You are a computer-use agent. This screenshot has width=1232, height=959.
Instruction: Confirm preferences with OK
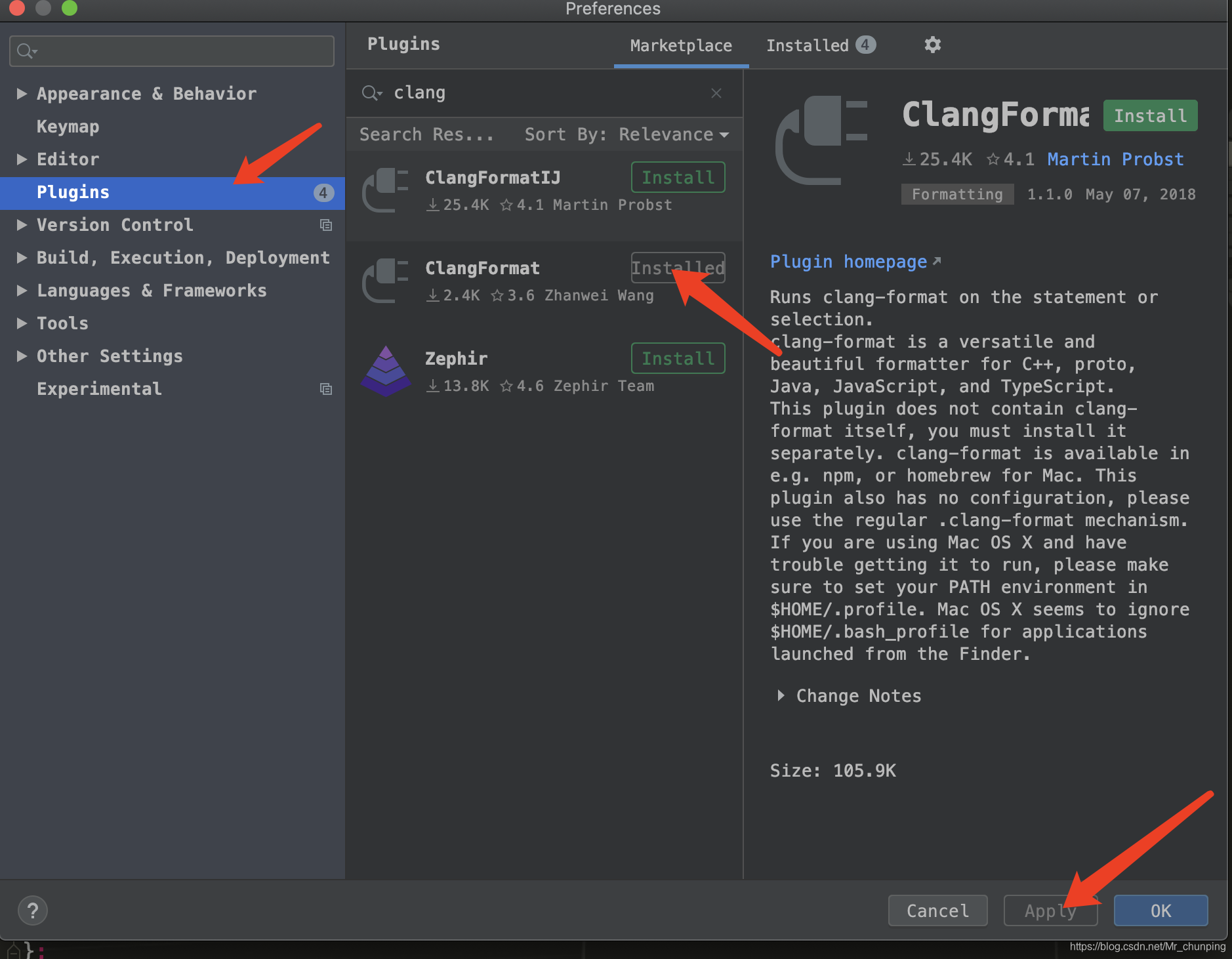(x=1160, y=910)
